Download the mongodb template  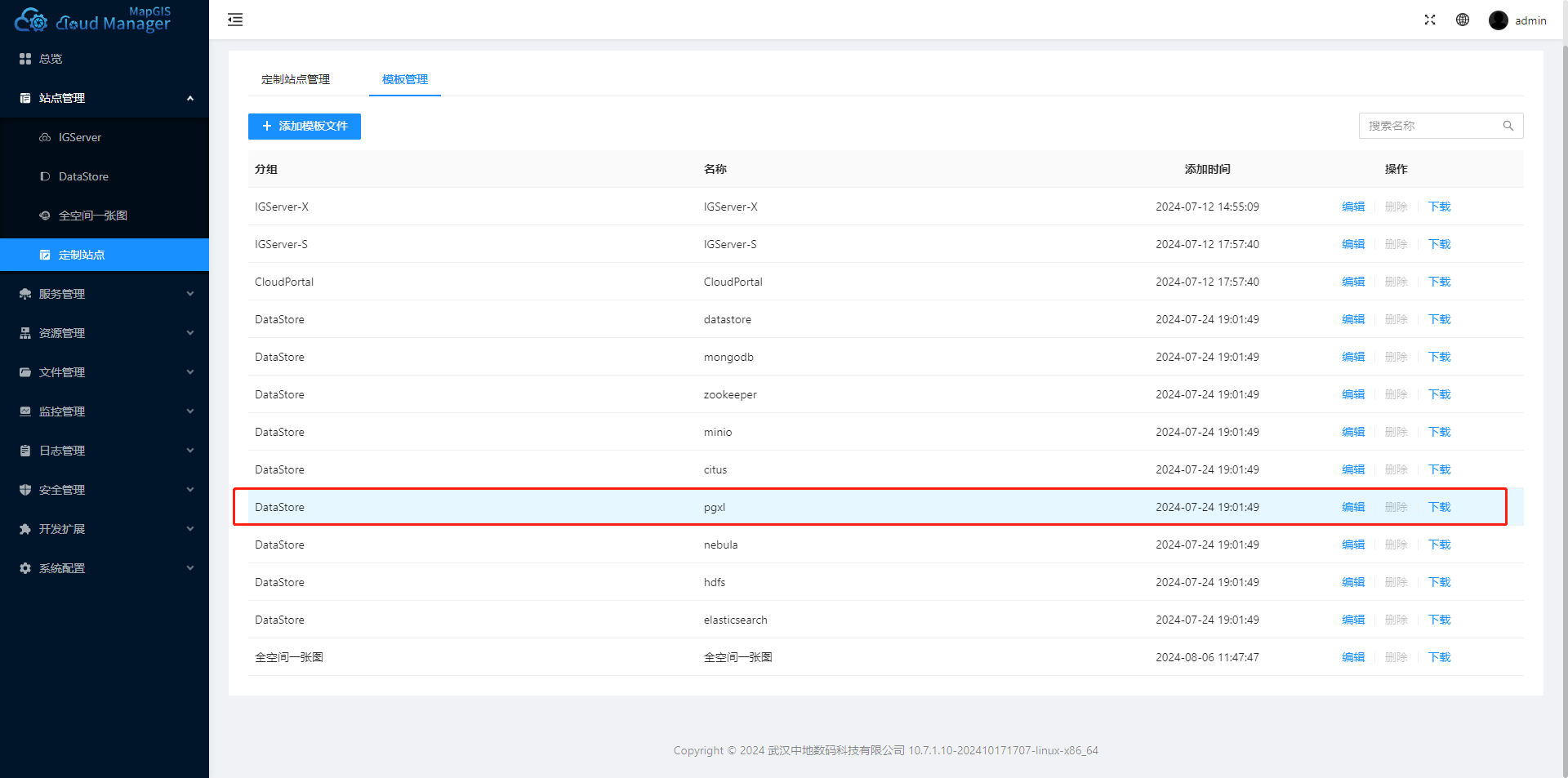tap(1439, 357)
